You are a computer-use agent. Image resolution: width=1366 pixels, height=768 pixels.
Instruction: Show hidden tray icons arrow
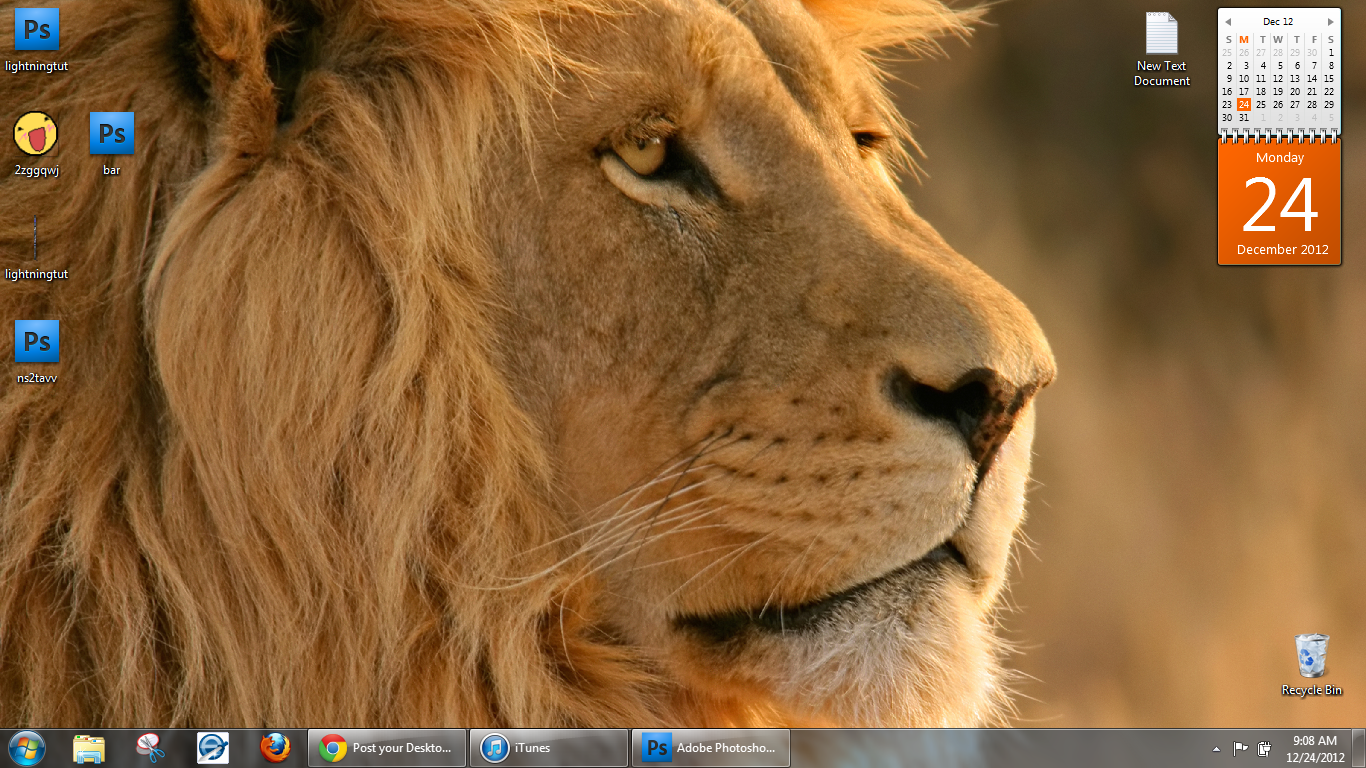(1217, 748)
